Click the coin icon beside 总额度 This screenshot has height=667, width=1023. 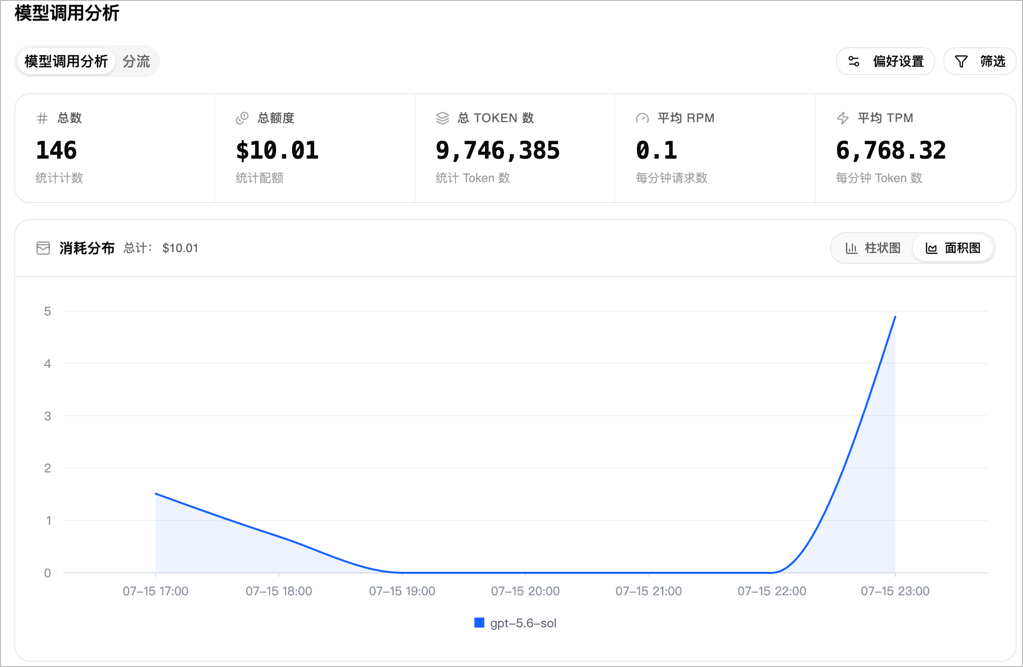click(242, 118)
